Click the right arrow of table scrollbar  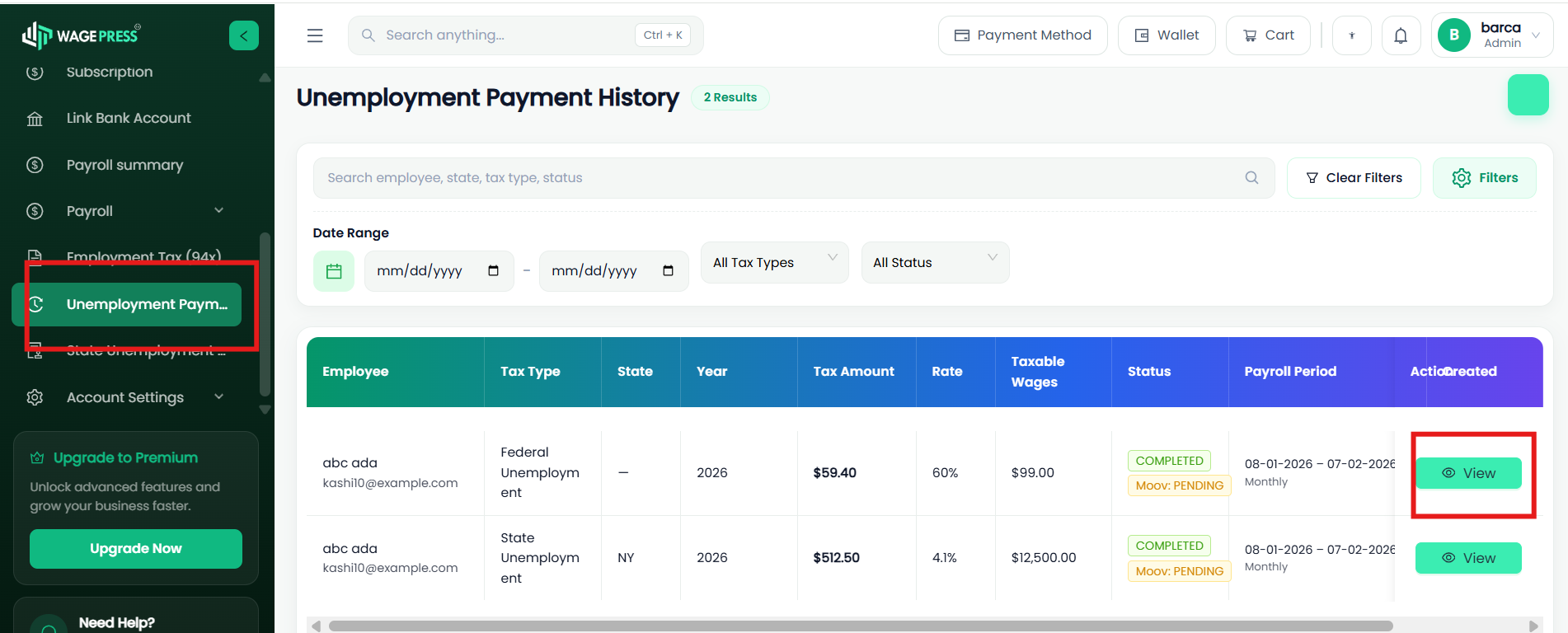tap(1533, 626)
